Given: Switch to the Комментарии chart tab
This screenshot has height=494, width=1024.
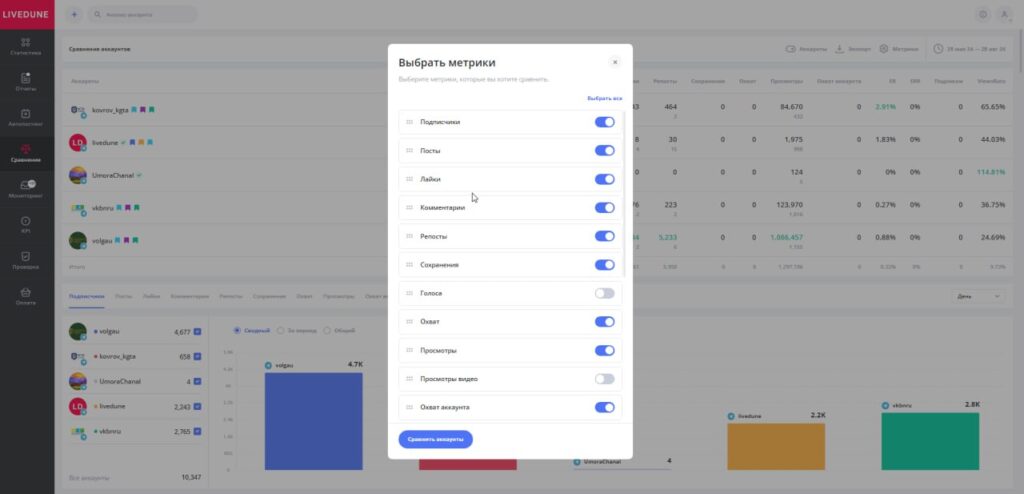Looking at the screenshot, I should (189, 297).
